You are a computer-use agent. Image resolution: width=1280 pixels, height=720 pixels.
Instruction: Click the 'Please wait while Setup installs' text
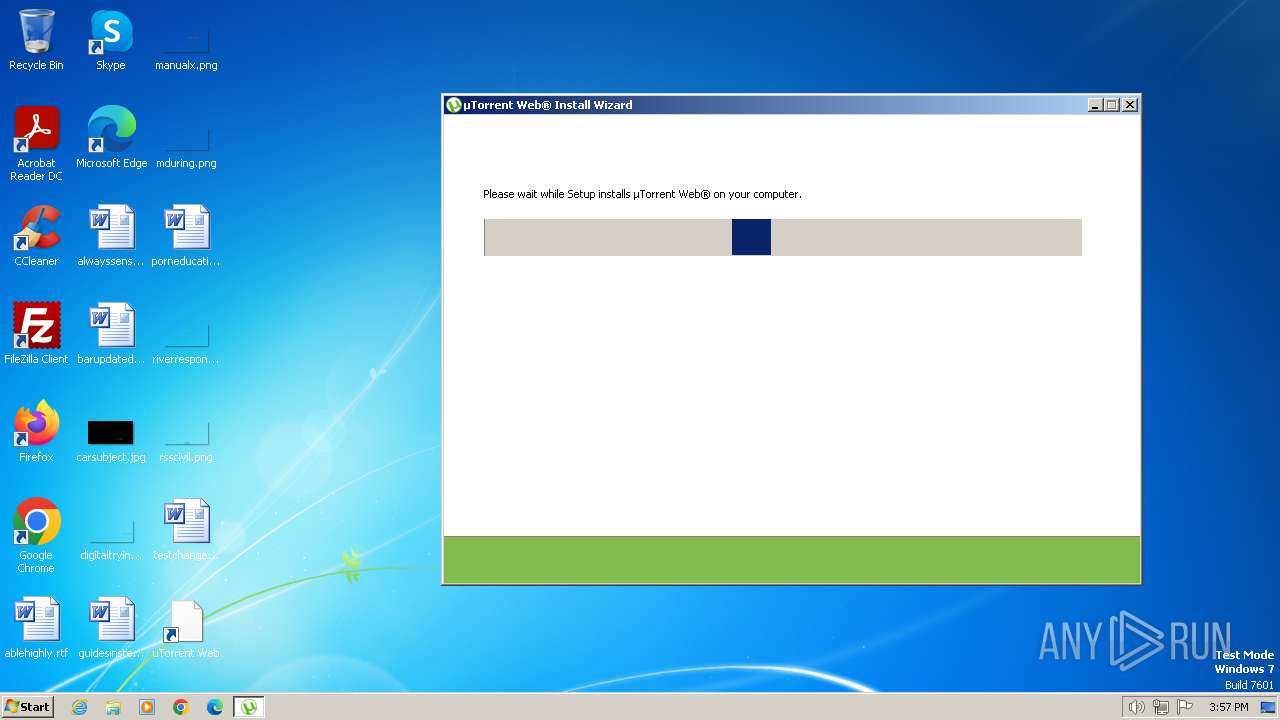[642, 194]
